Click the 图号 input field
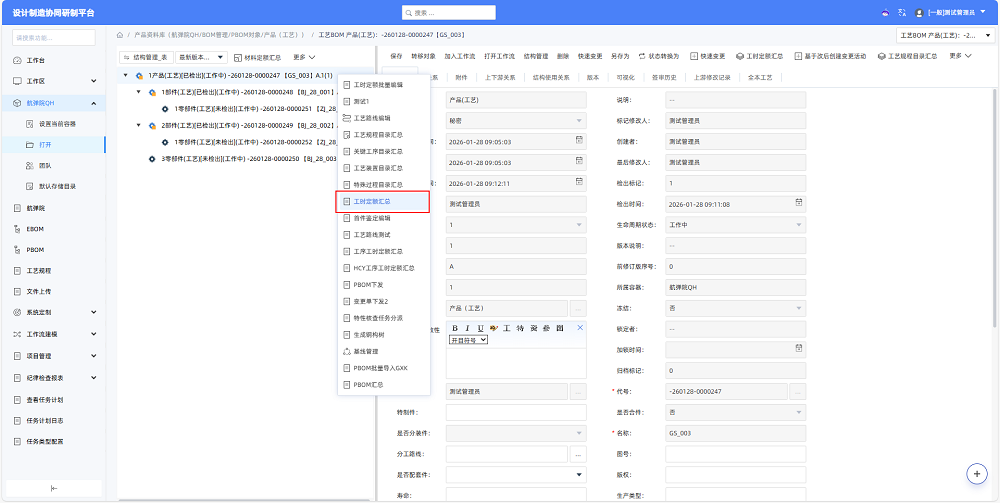The height and width of the screenshot is (503, 1000). pos(735,454)
